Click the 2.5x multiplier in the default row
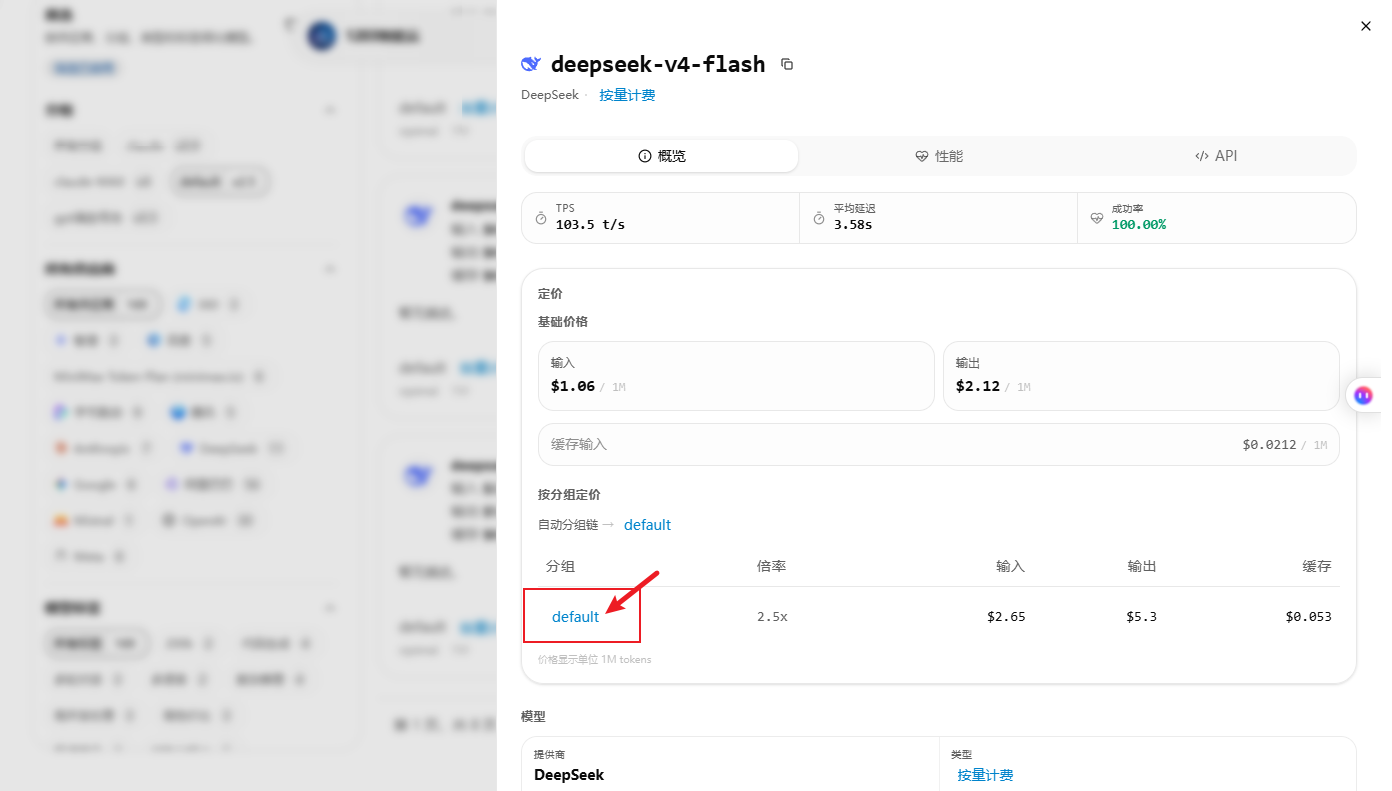Screen dimensions: 1392x791 [772, 617]
